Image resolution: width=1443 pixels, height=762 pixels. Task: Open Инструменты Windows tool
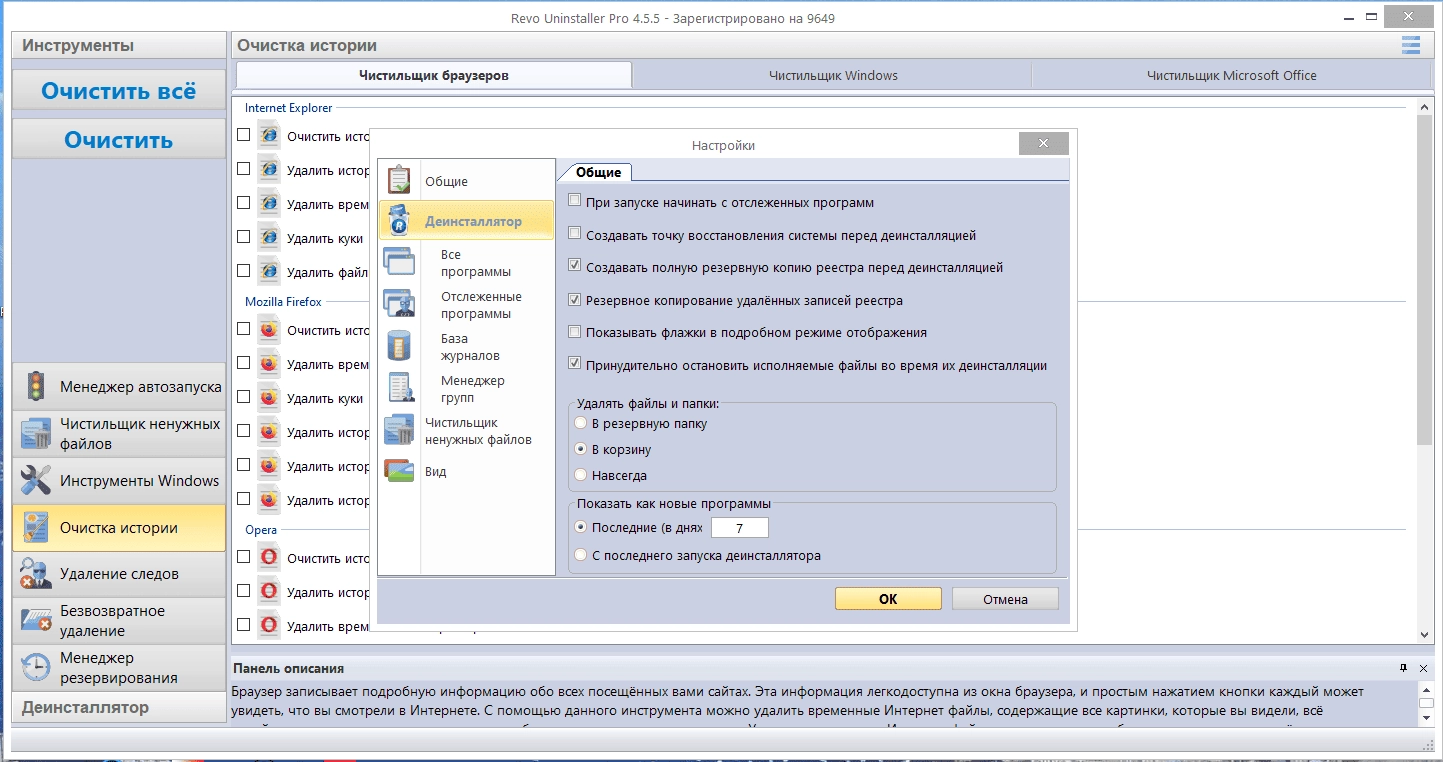pos(119,480)
